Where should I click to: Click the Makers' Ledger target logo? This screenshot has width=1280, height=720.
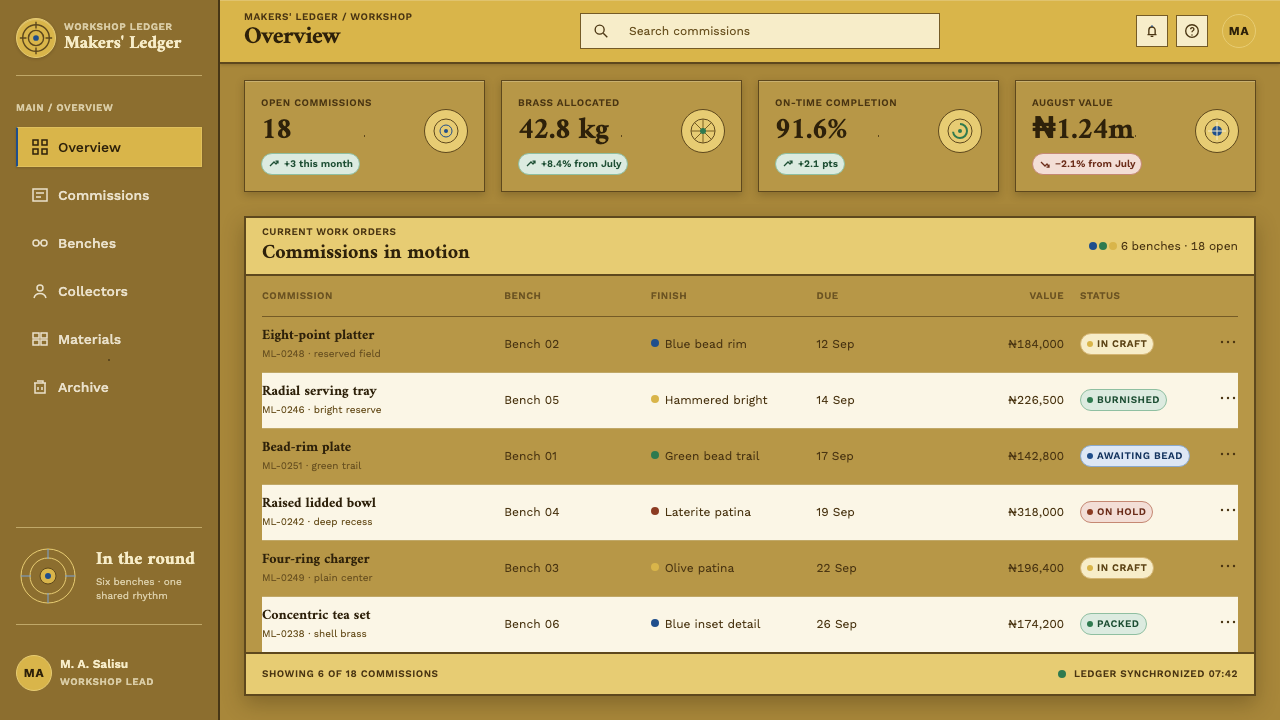(36, 38)
